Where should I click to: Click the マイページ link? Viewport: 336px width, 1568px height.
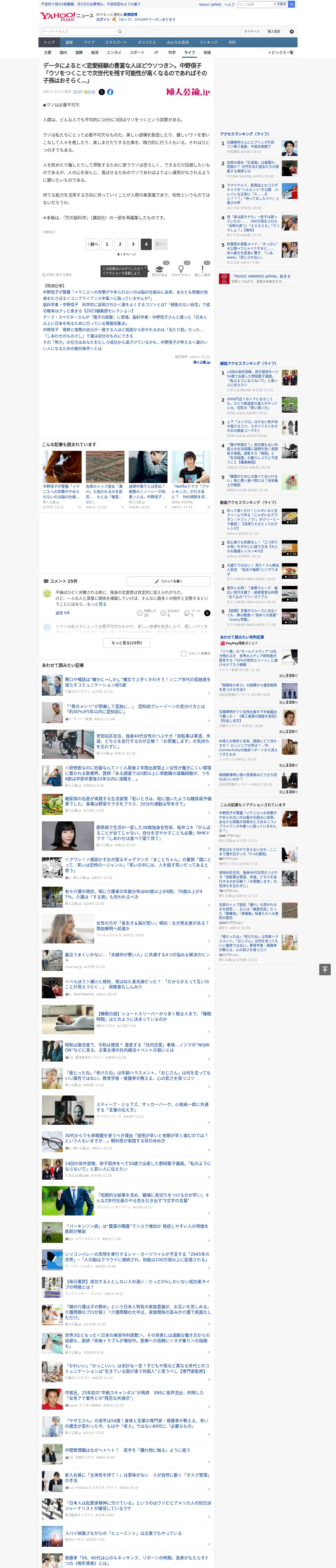pos(252,32)
